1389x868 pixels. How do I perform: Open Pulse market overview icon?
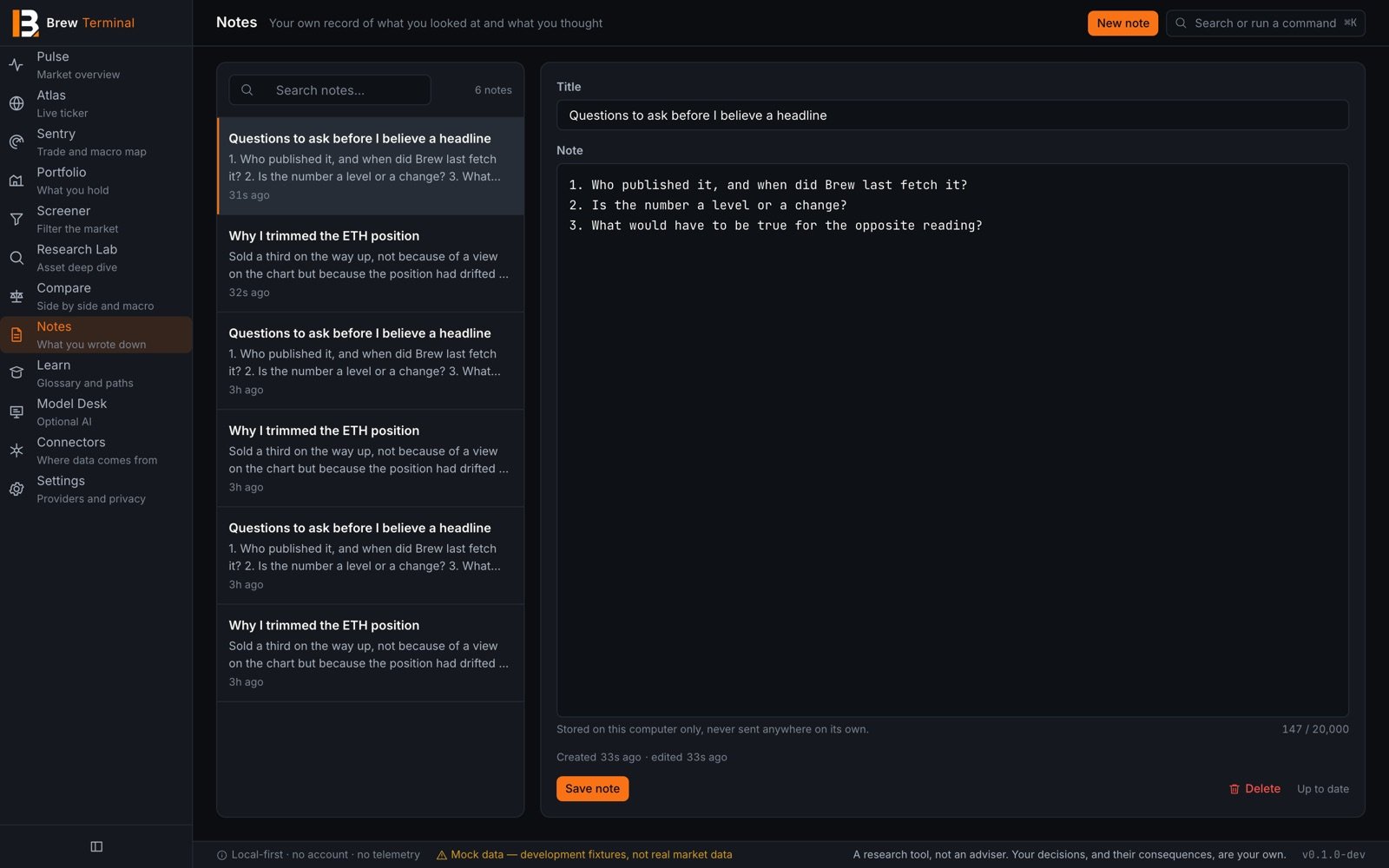coord(16,65)
